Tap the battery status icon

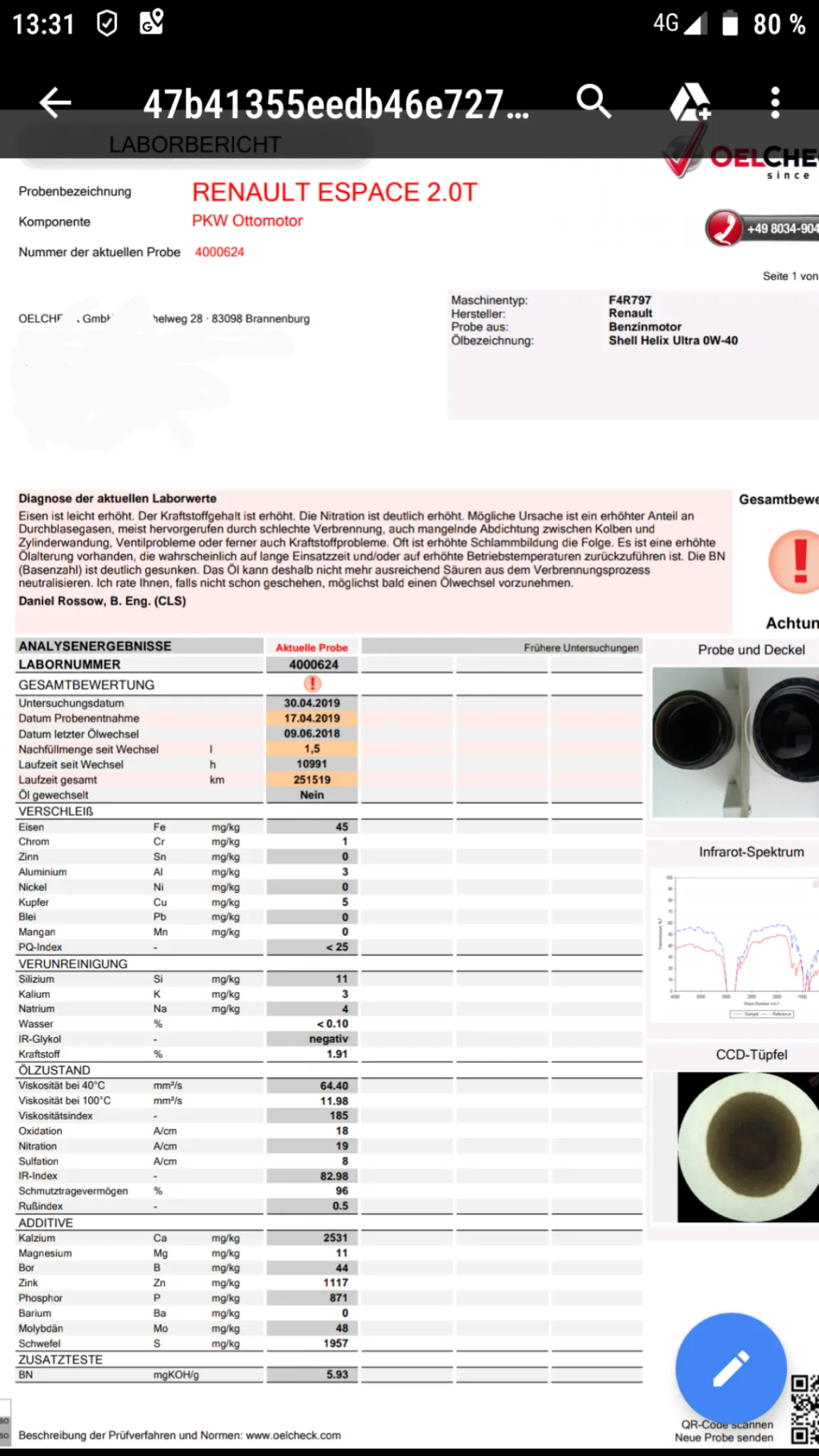tap(730, 23)
